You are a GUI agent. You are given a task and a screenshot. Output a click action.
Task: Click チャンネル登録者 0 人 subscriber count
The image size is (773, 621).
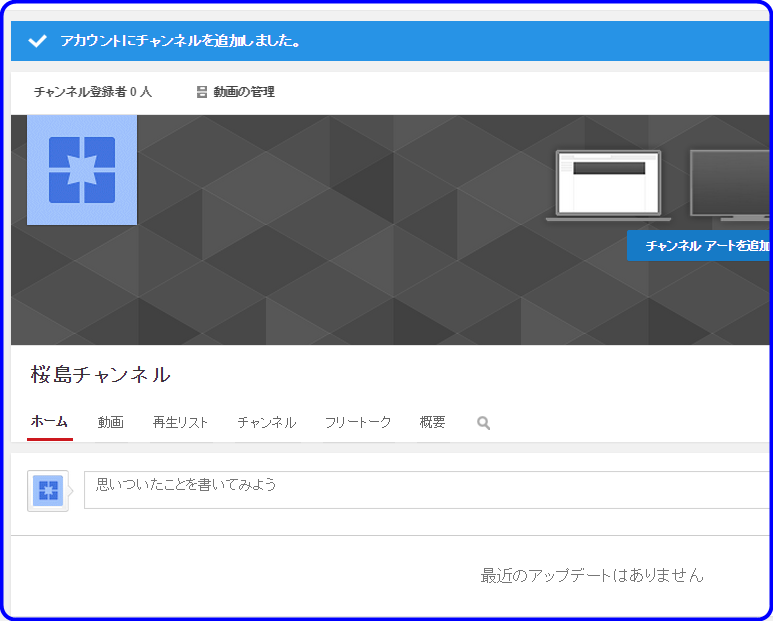(93, 92)
